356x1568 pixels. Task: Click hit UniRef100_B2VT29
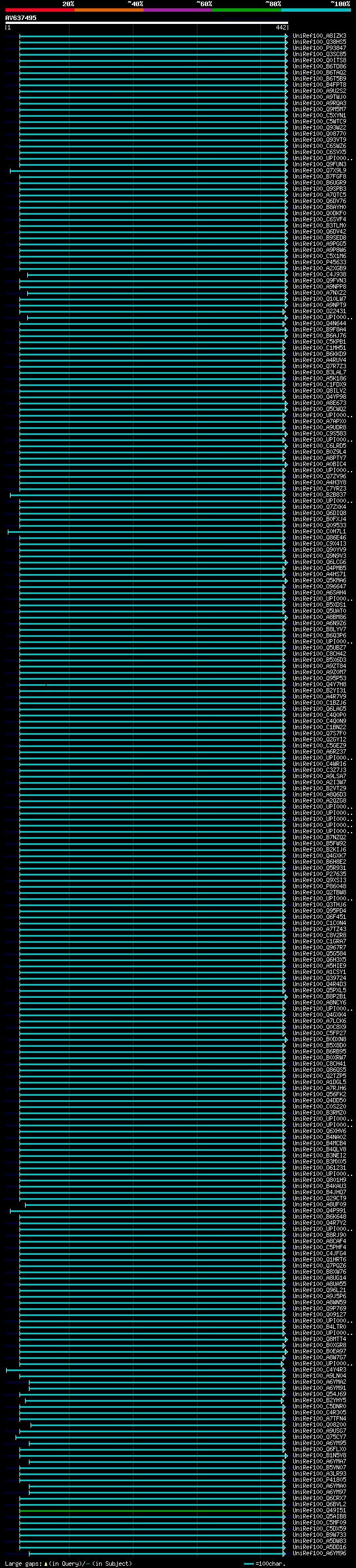click(319, 788)
